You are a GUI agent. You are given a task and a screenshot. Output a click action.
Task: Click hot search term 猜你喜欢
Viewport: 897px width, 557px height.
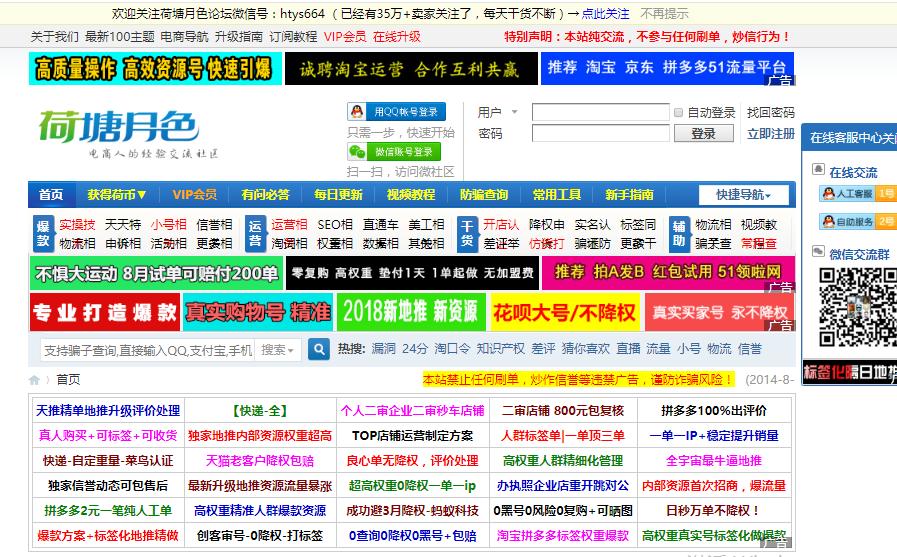tap(586, 349)
